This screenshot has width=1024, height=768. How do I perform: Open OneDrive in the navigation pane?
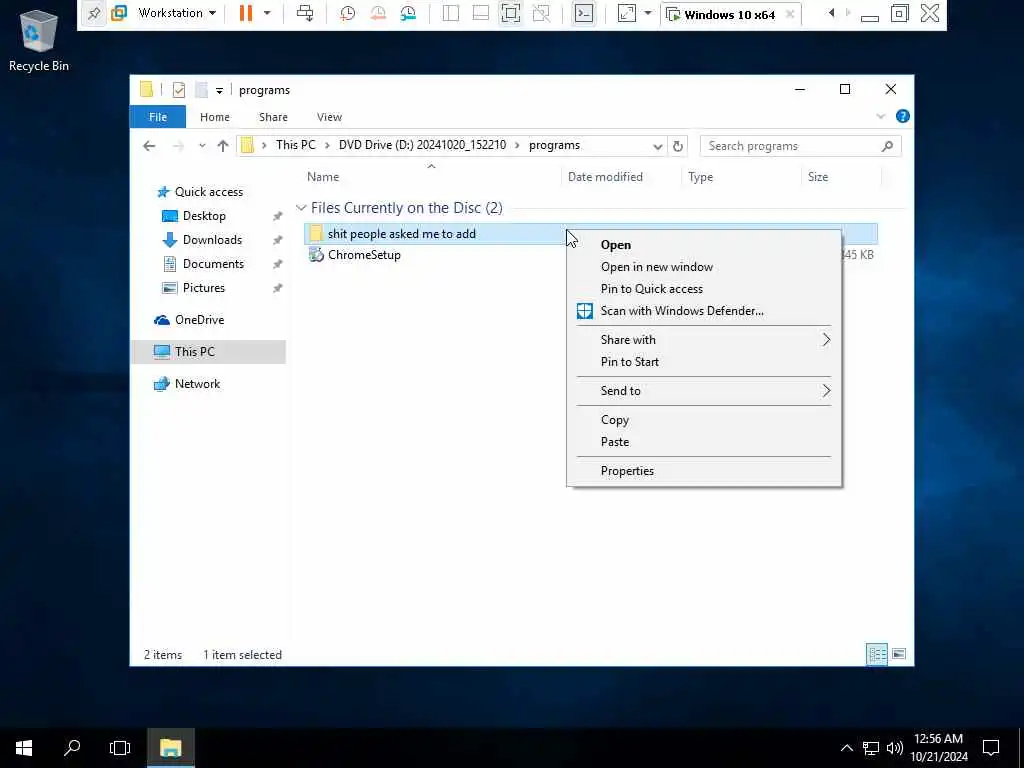[x=199, y=320]
